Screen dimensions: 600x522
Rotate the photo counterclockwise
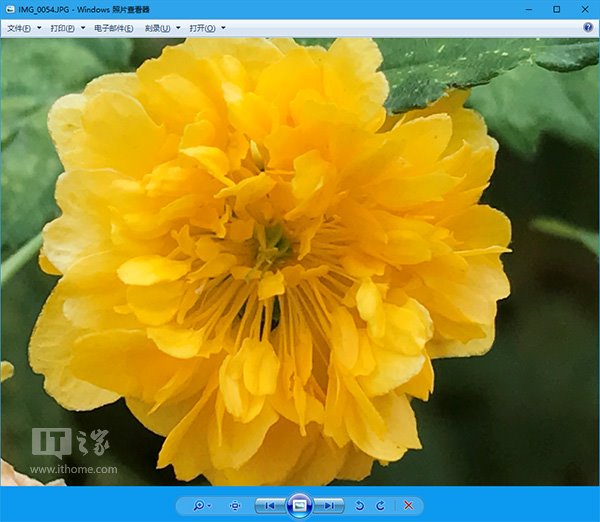360,506
